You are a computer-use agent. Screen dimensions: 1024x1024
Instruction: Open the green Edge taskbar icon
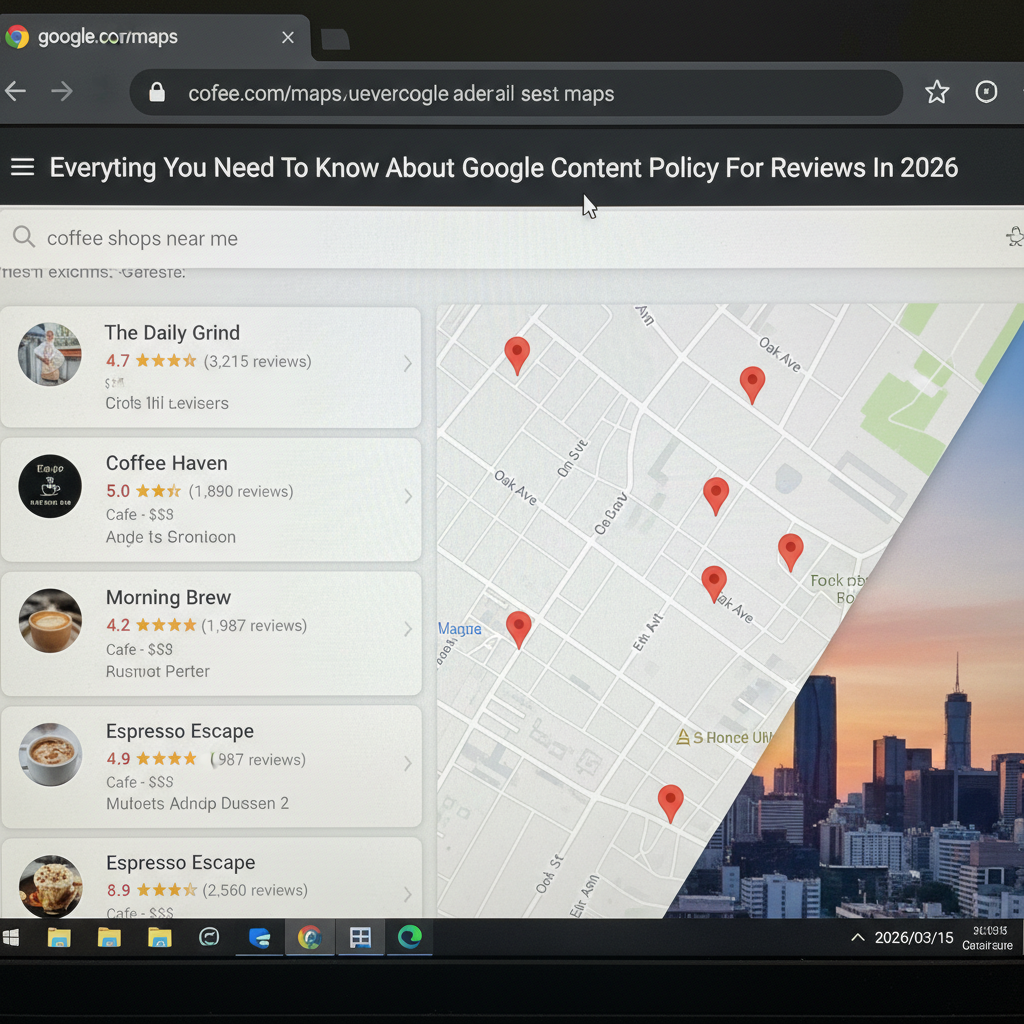click(x=409, y=936)
